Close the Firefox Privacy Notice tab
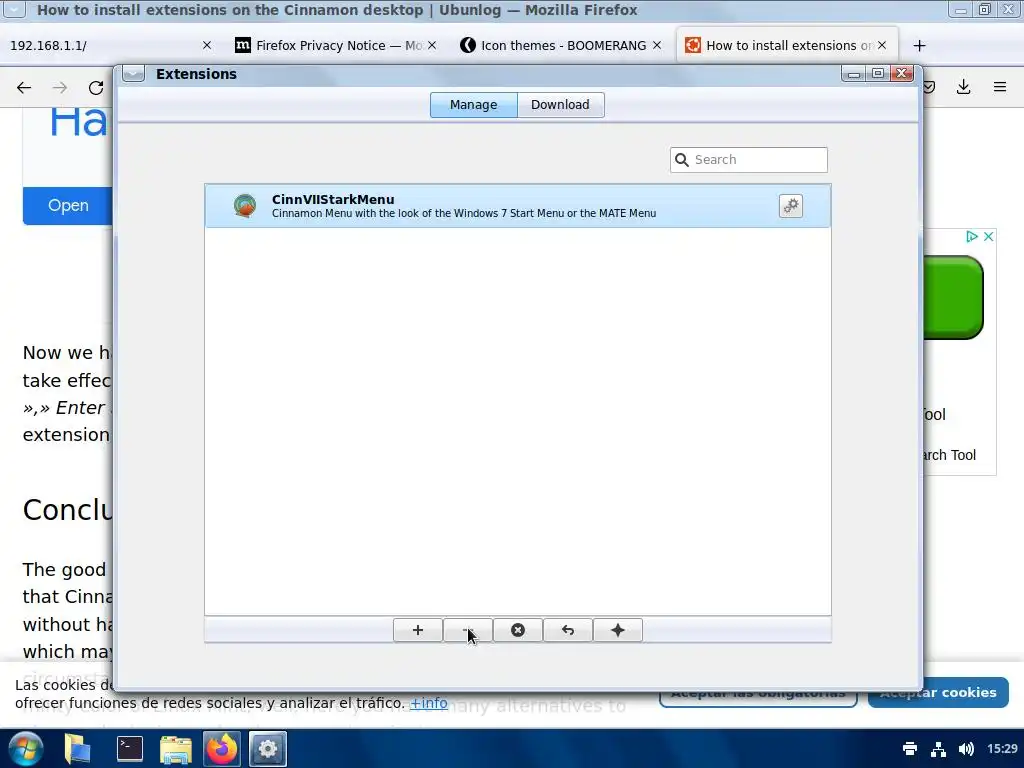Screen dimensions: 1024x768 click(x=432, y=45)
